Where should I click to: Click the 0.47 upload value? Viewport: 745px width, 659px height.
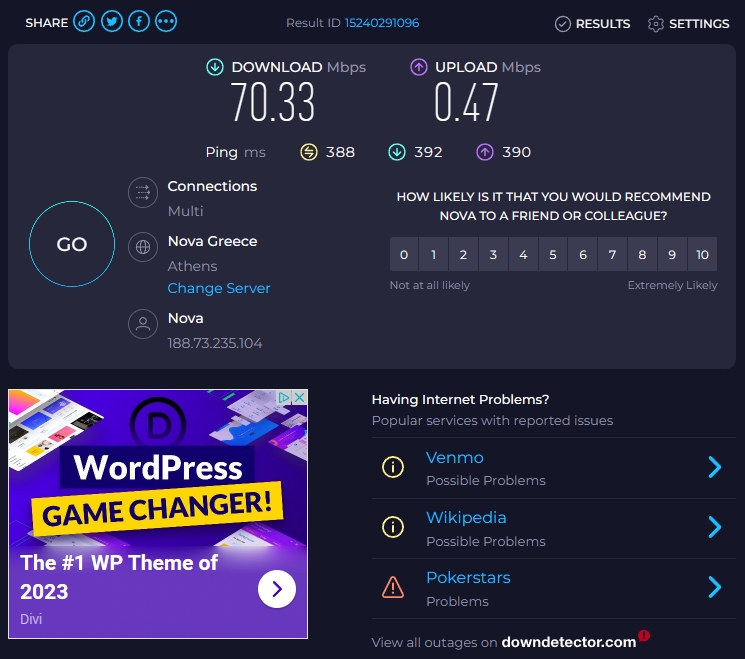click(x=466, y=102)
